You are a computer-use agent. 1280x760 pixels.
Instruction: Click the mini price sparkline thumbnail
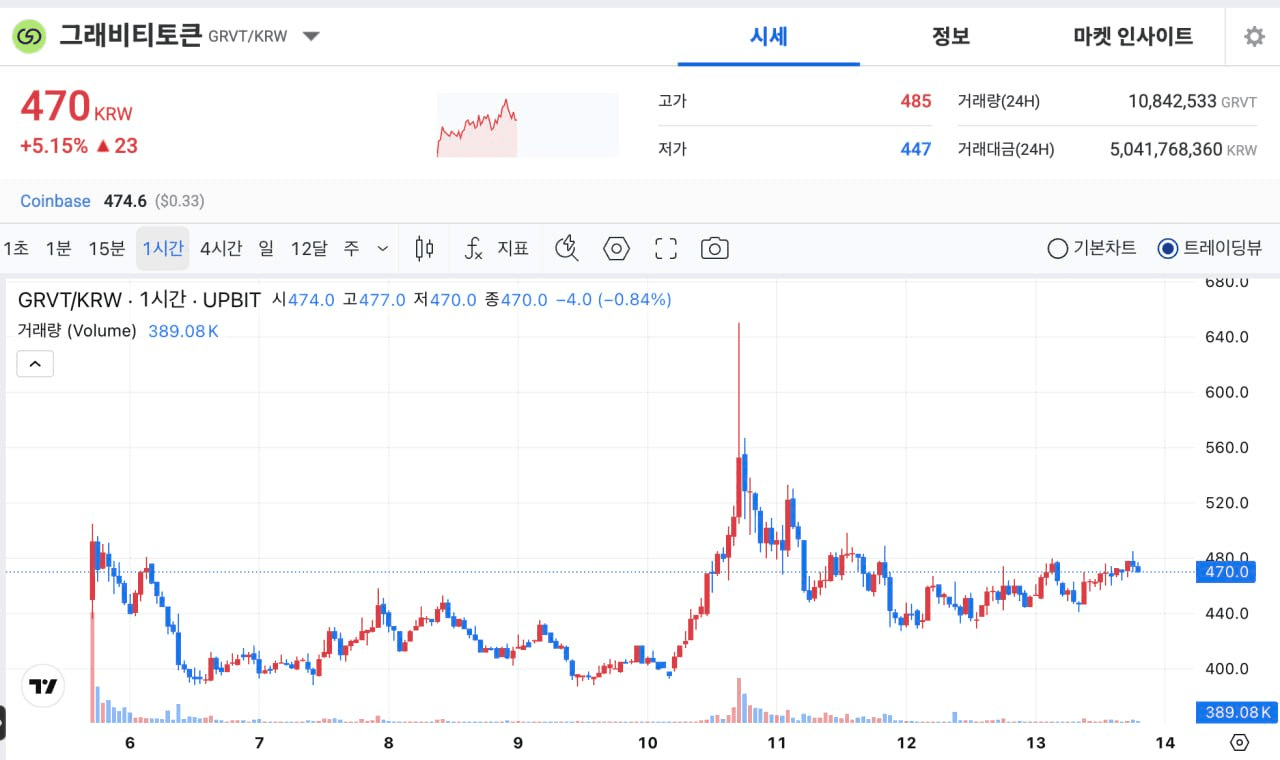point(527,125)
